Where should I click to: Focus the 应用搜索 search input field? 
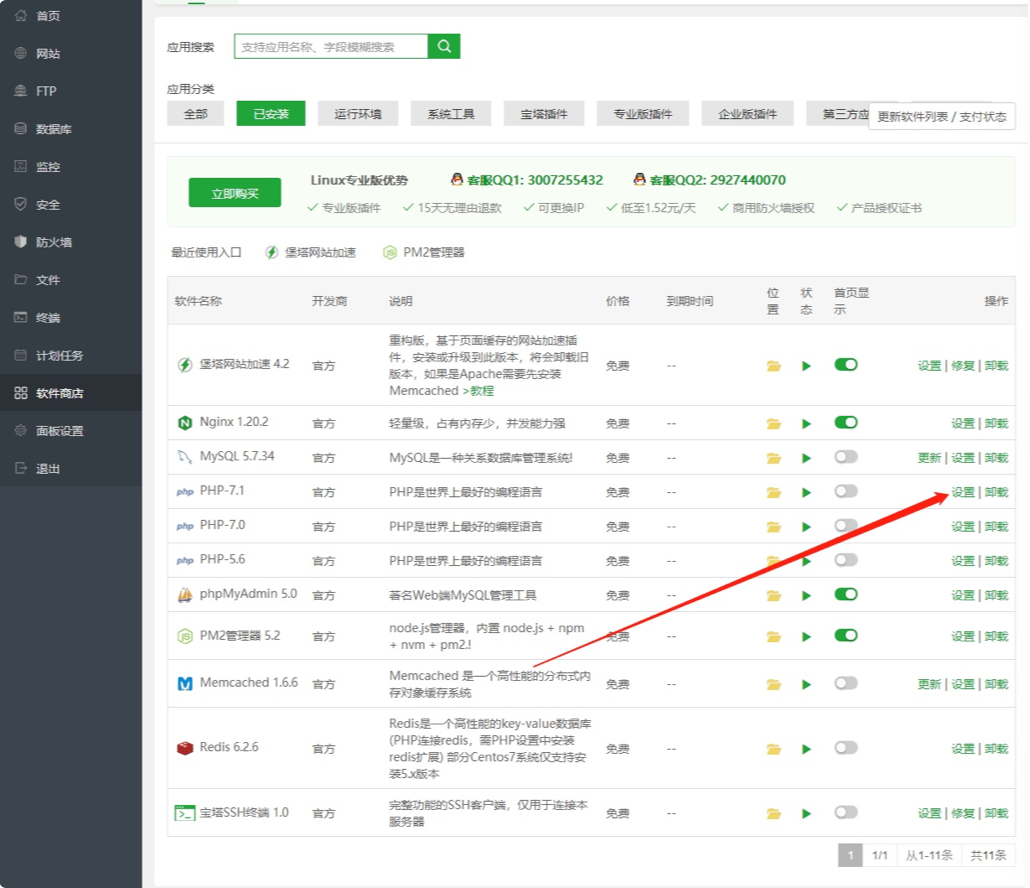(x=331, y=46)
